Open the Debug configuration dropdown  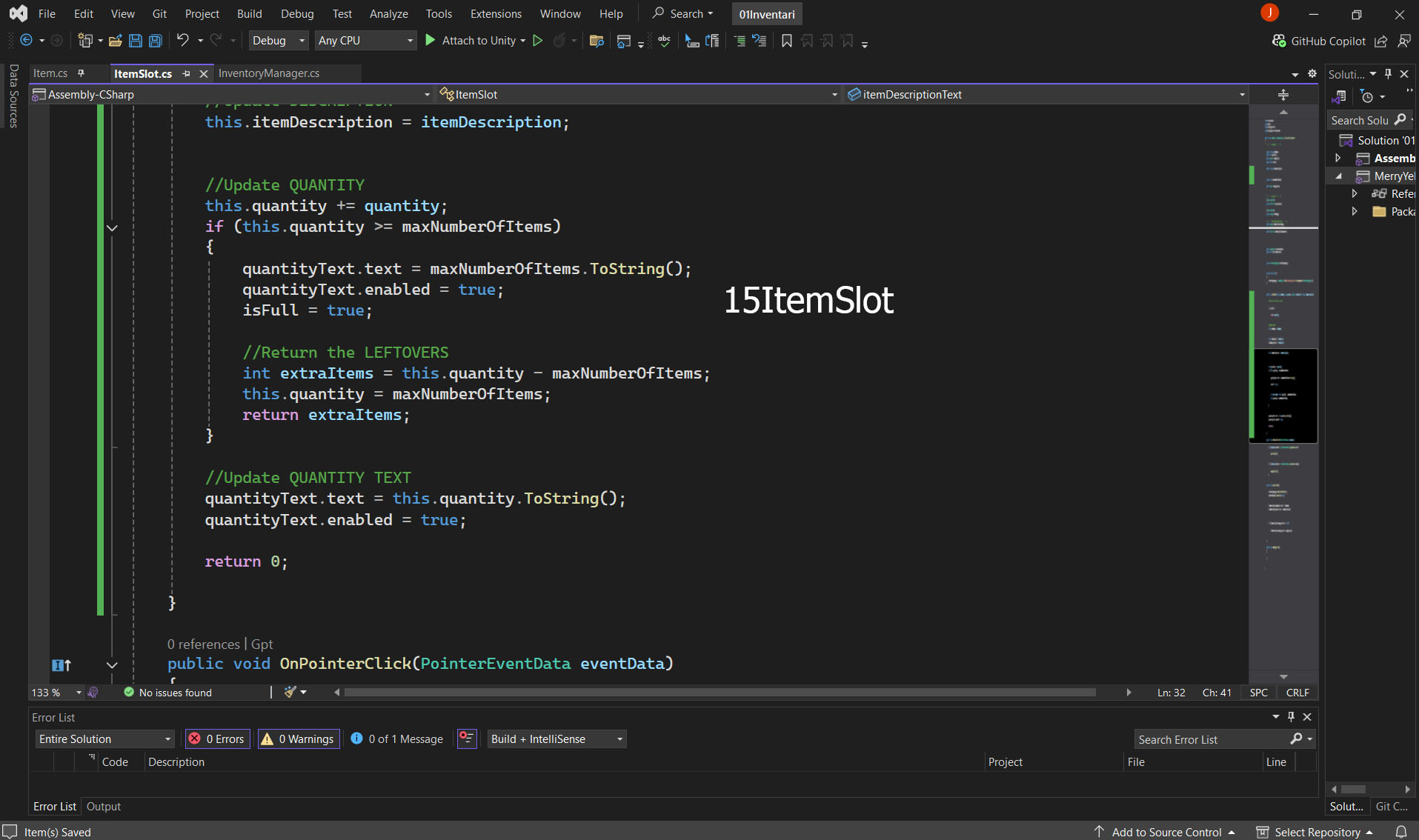278,41
